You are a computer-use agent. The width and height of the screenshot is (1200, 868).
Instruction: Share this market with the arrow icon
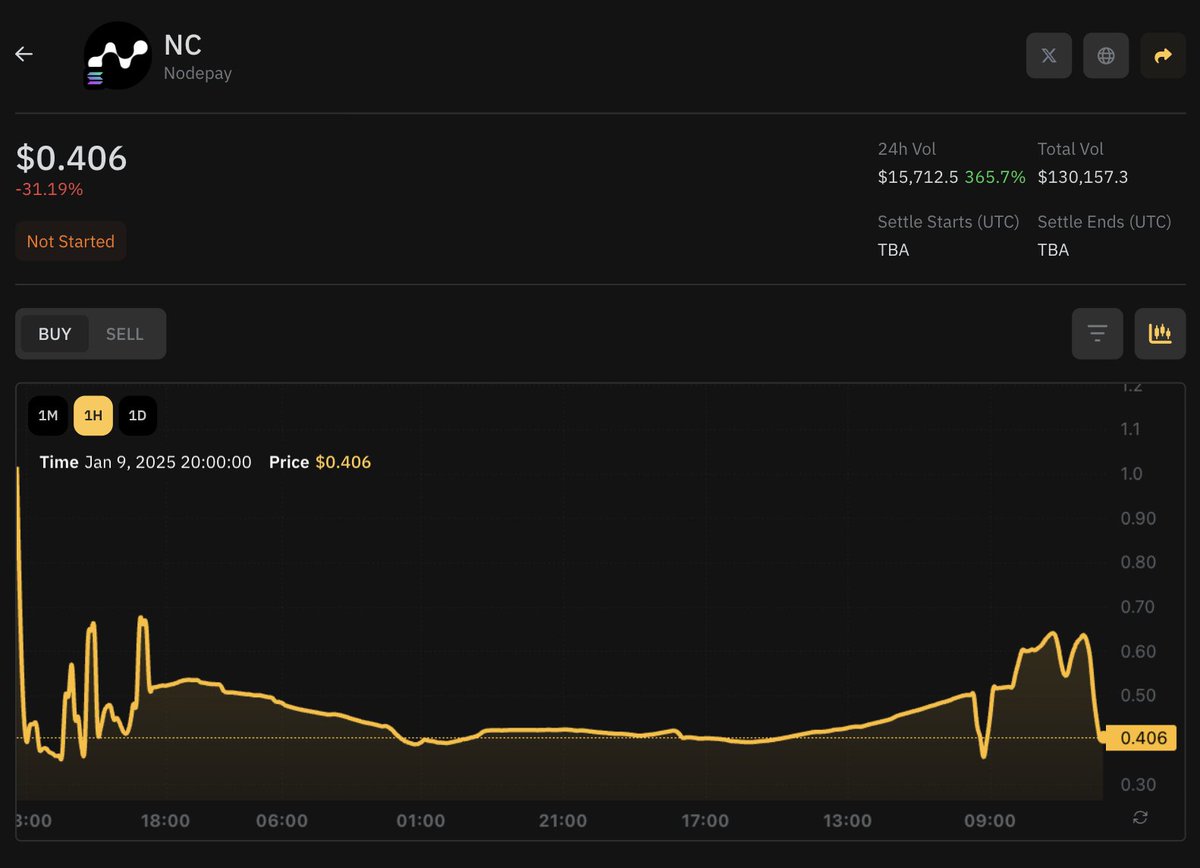coord(1163,56)
